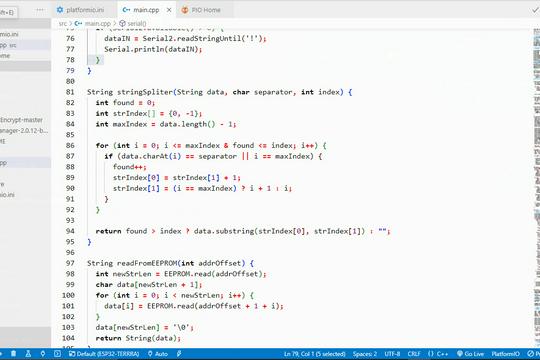This screenshot has width=540, height=360.
Task: Click the checkmark icon at top right
Action: pyautogui.click(x=535, y=10)
